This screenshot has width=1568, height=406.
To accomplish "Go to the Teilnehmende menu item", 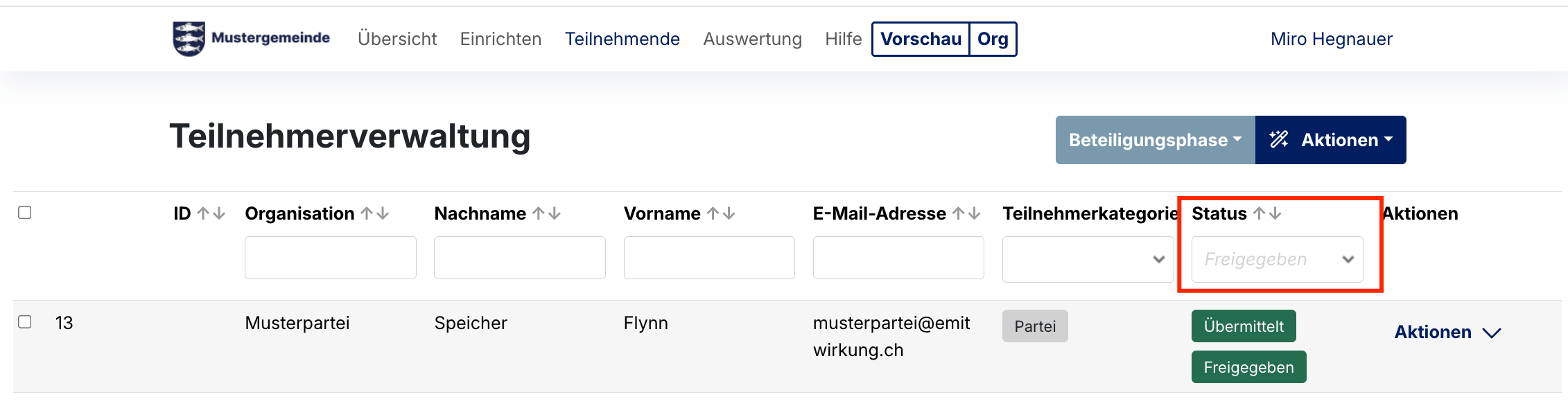I will pyautogui.click(x=622, y=39).
